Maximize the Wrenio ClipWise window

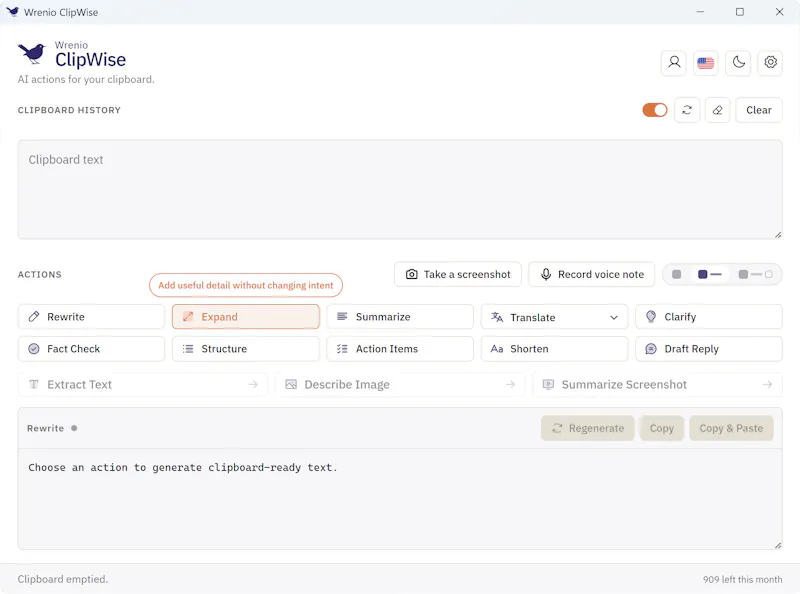point(739,12)
